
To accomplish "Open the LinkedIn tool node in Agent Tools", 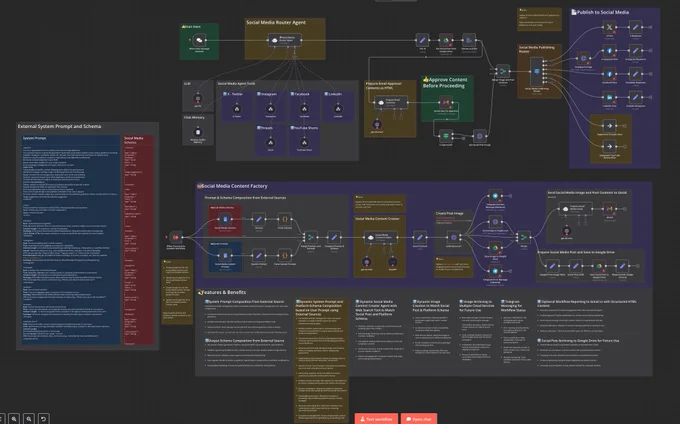I will (338, 108).
